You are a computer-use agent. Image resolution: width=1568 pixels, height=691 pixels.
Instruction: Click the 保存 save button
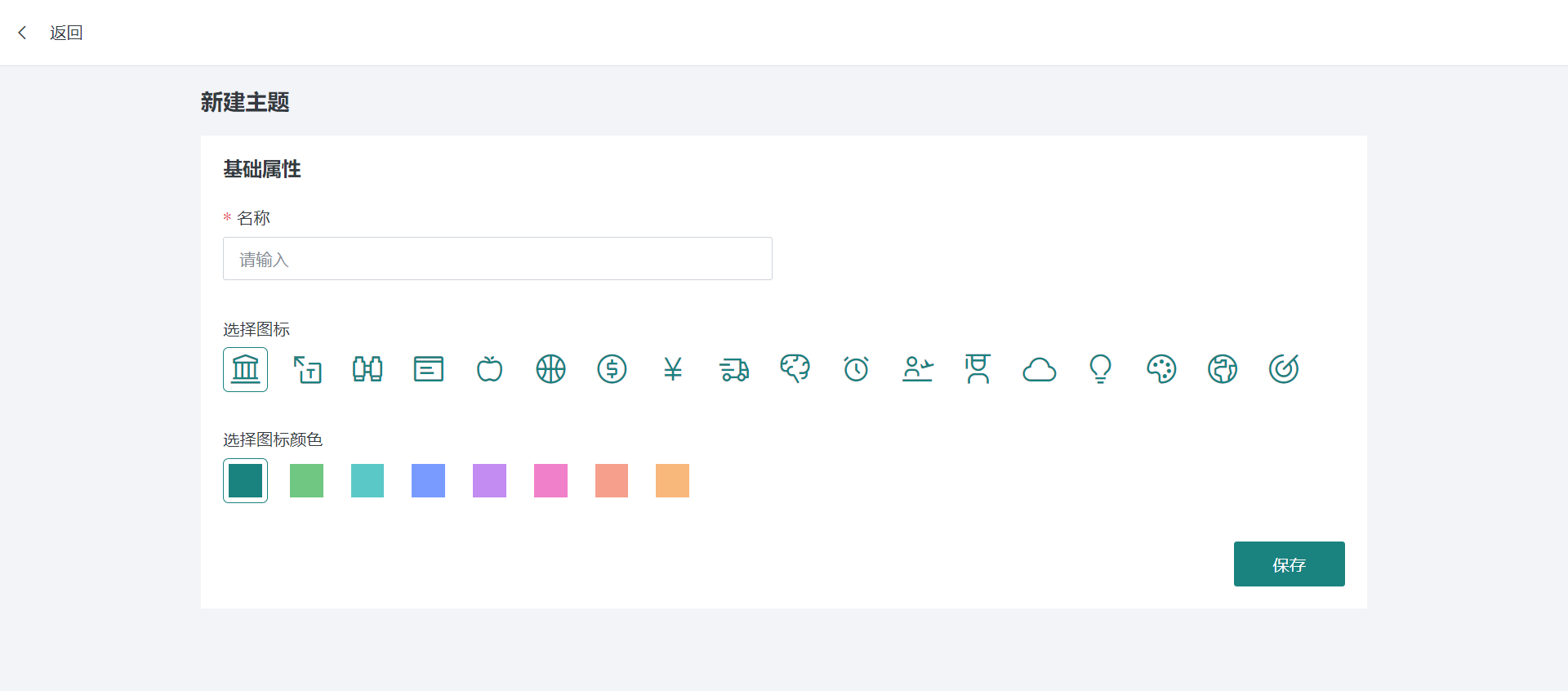pyautogui.click(x=1289, y=564)
